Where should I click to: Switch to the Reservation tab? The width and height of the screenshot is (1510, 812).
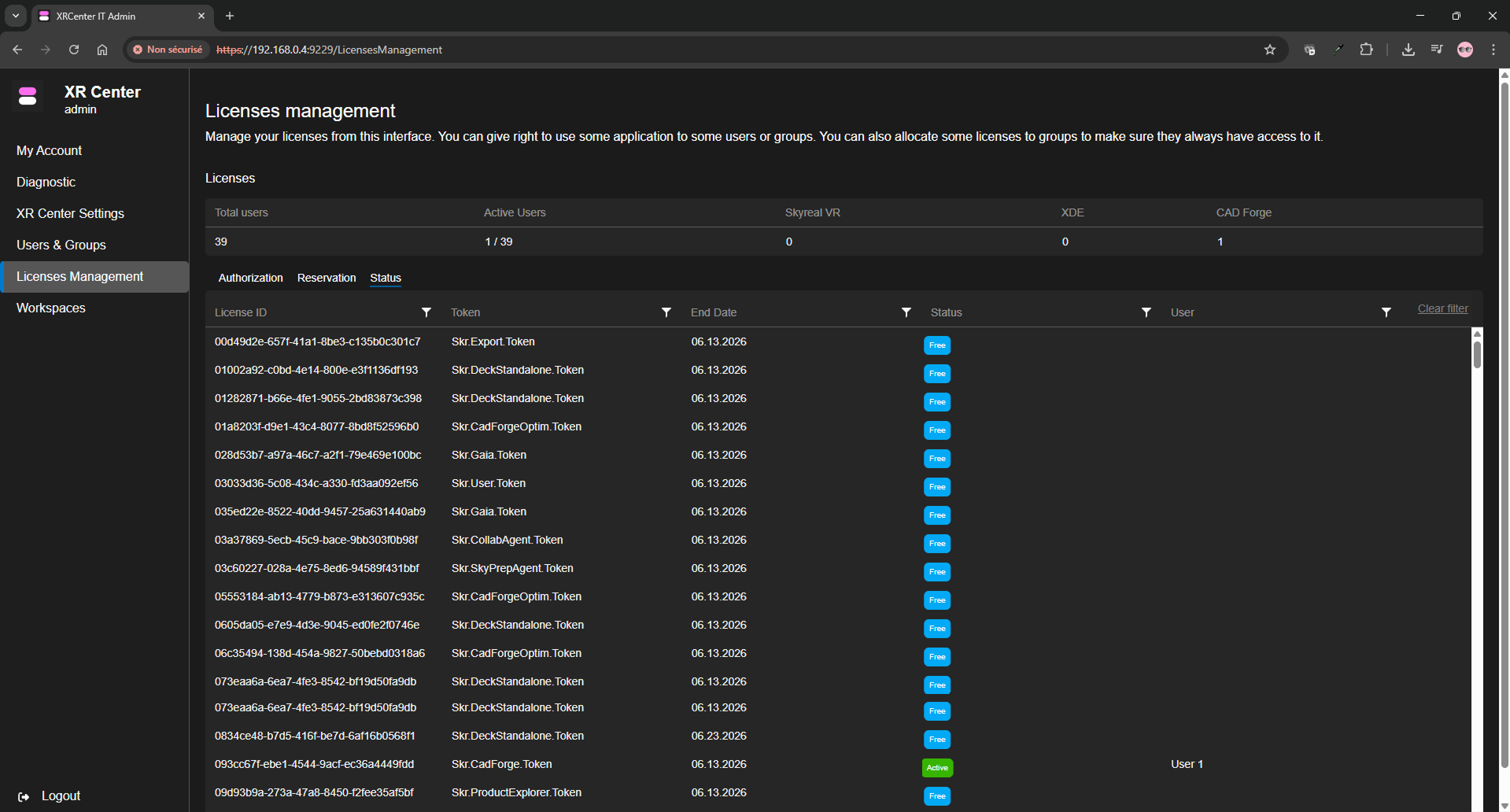tap(326, 278)
